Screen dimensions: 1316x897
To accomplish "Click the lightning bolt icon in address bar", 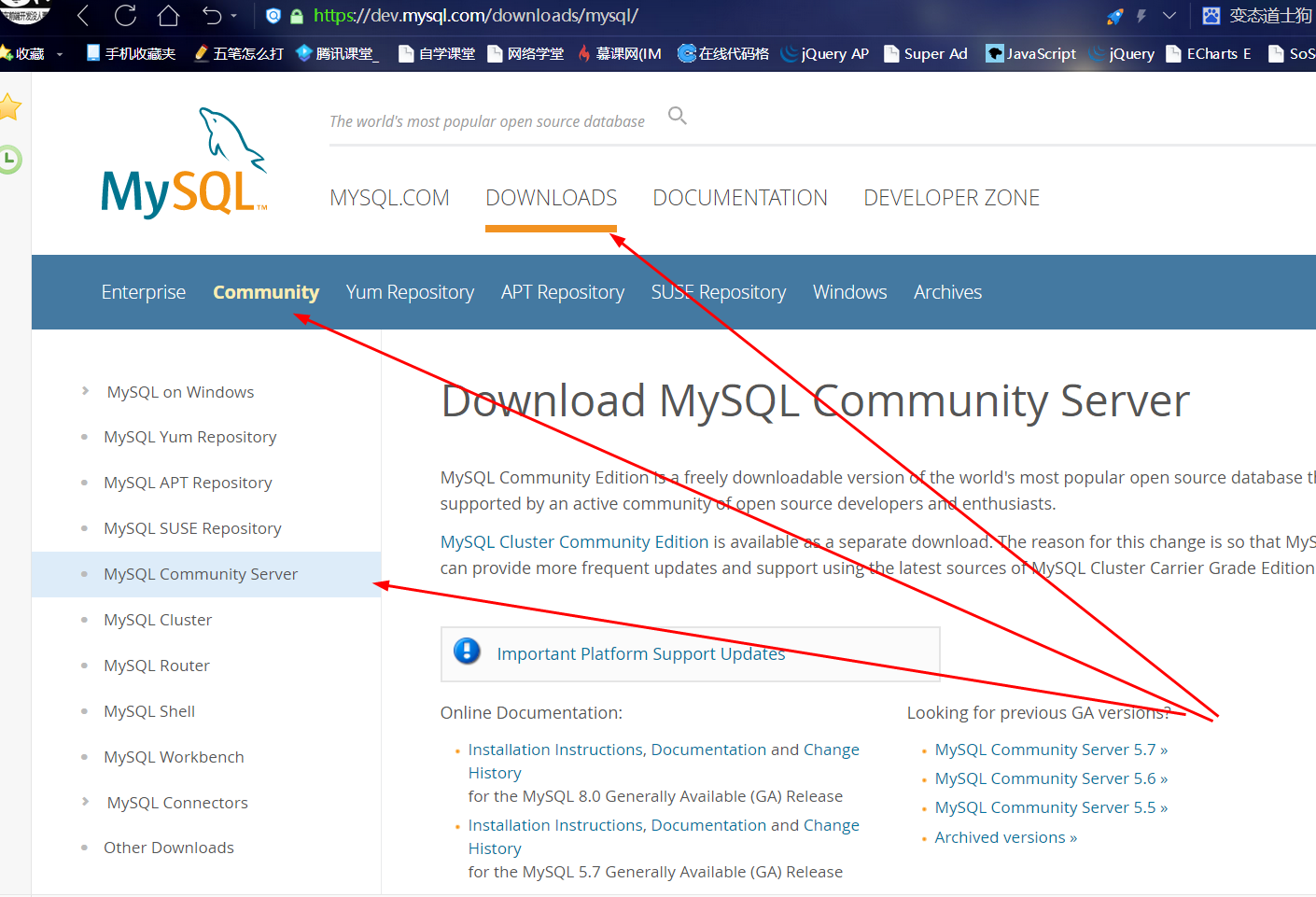I will click(x=1141, y=16).
